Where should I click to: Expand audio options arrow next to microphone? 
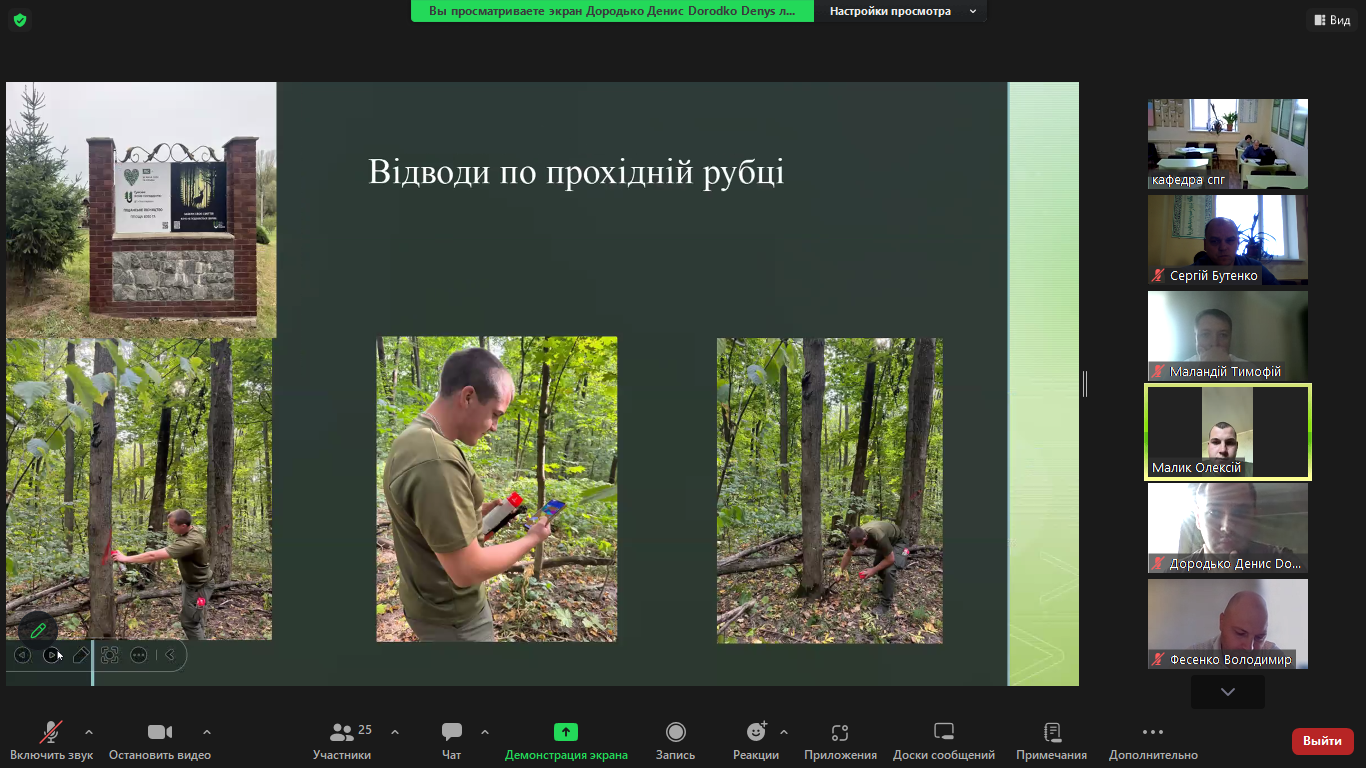(x=89, y=732)
